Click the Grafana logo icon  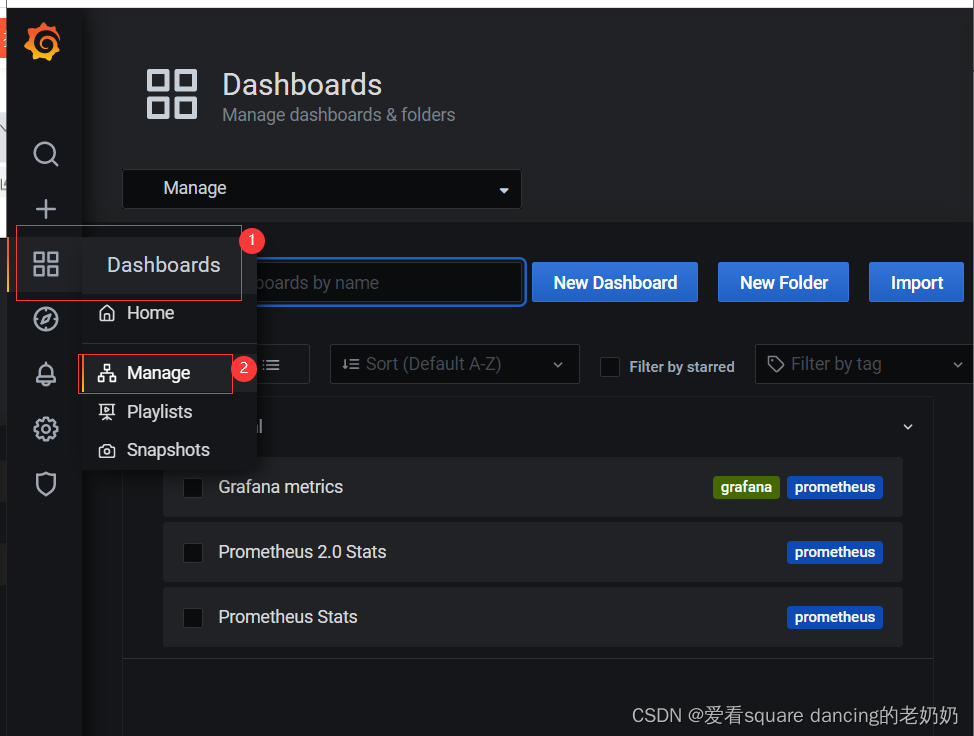[x=42, y=42]
